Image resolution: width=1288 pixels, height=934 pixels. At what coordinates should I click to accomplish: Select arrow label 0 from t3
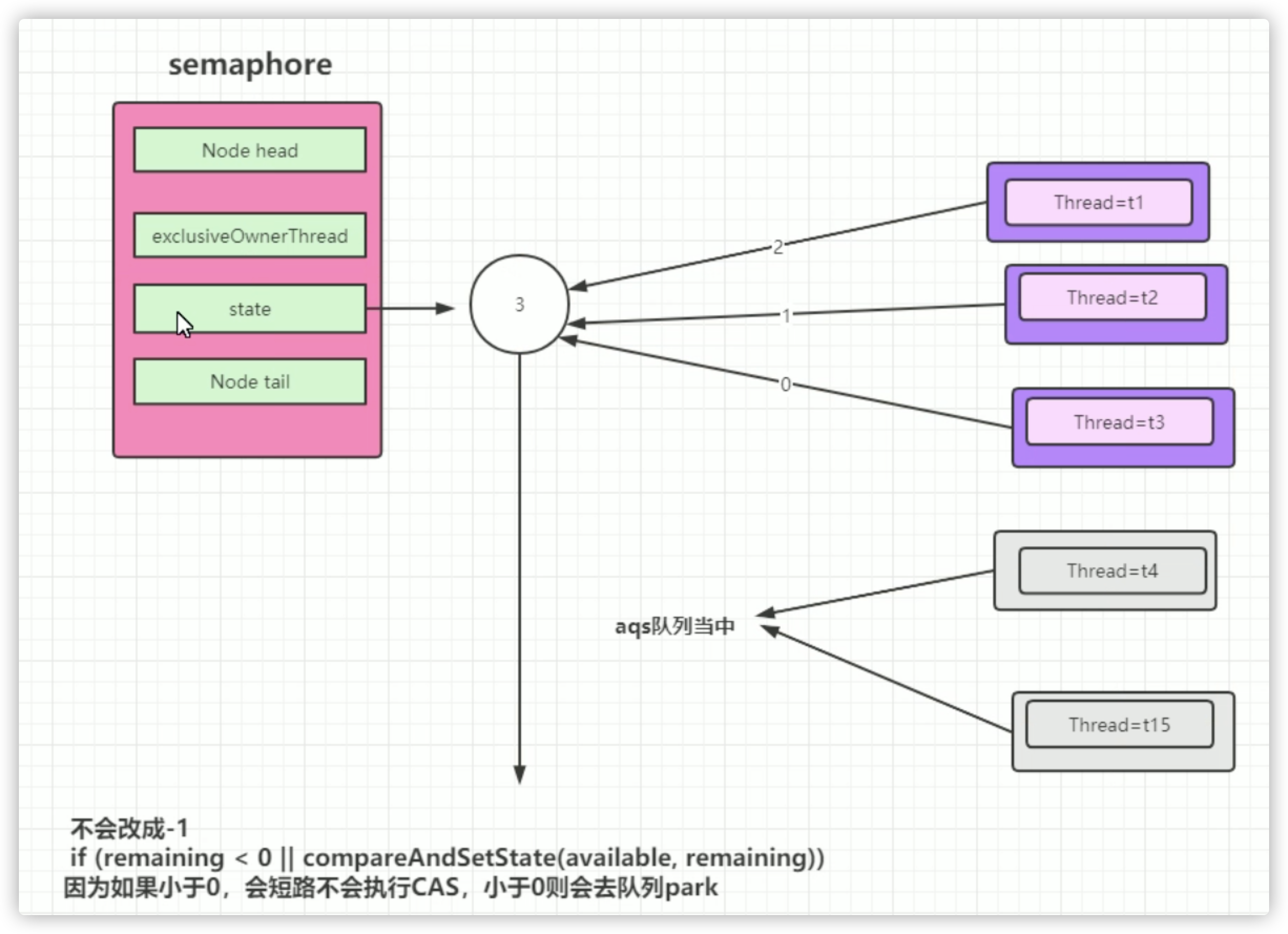point(785,385)
